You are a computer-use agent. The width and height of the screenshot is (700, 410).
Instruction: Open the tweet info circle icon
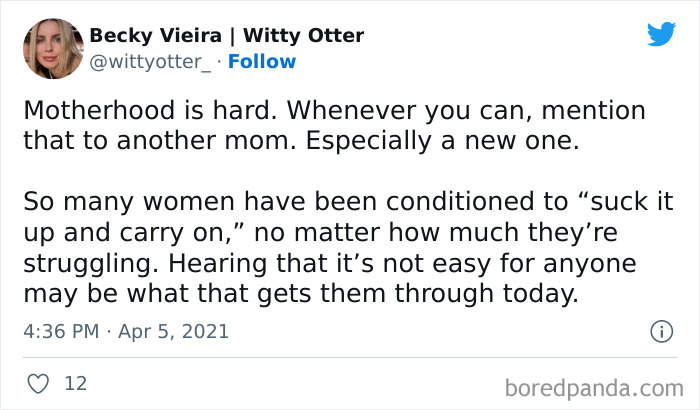pyautogui.click(x=660, y=331)
